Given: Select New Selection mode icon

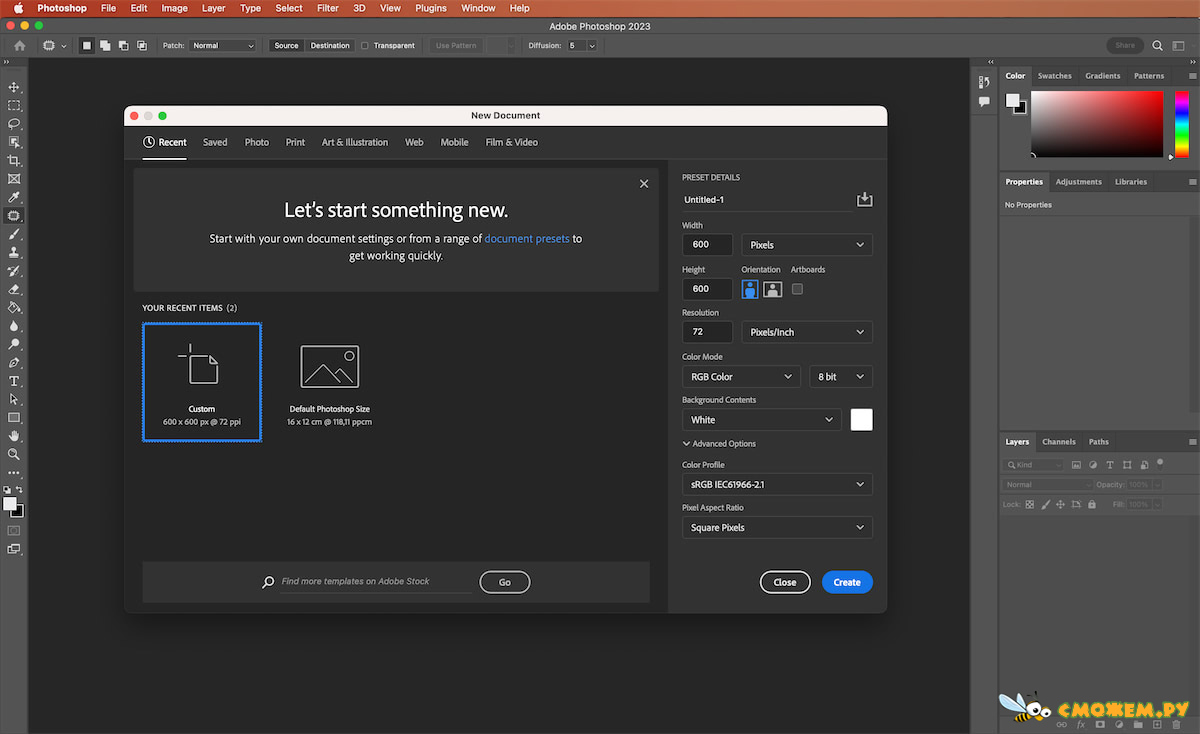Looking at the screenshot, I should click(x=86, y=45).
